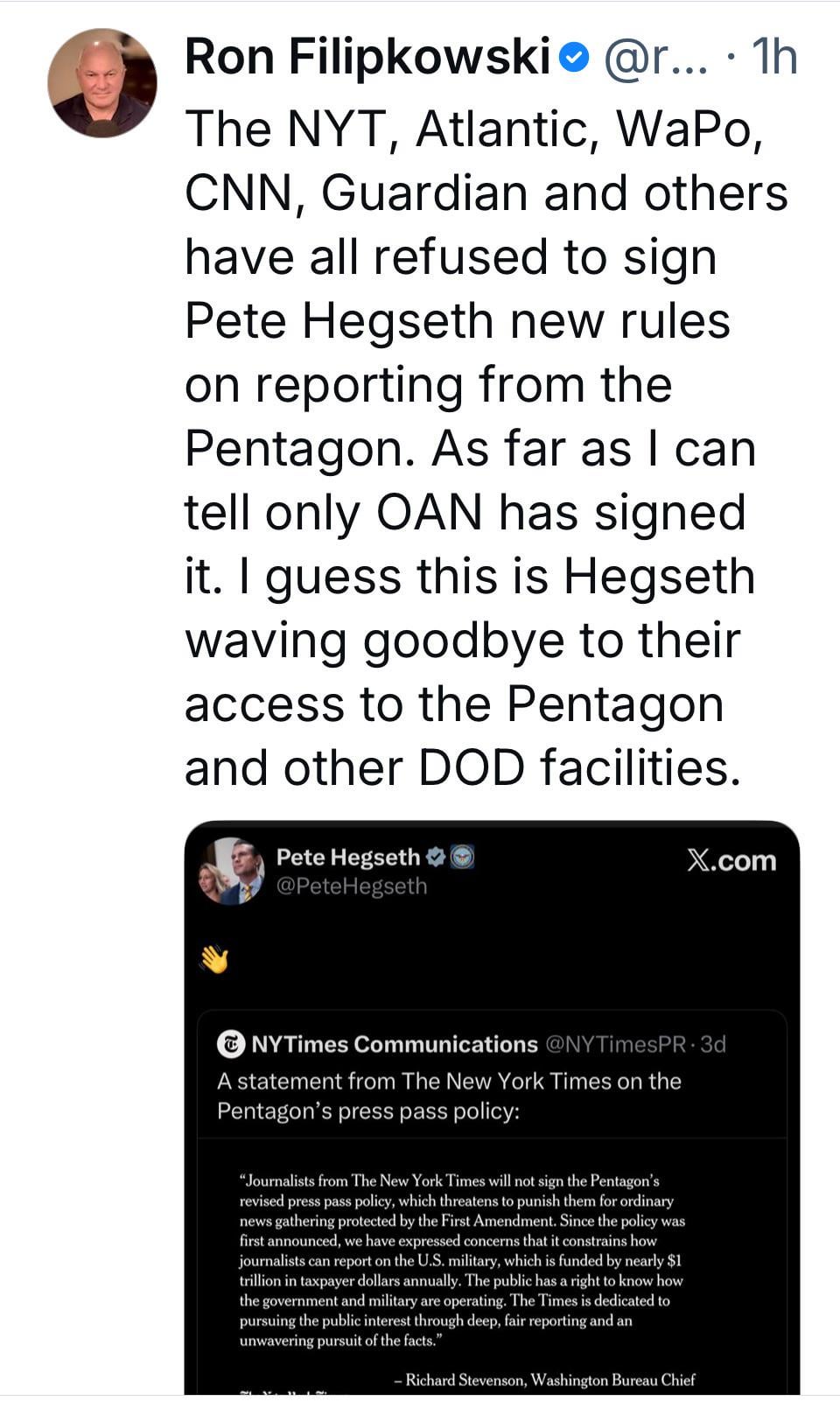This screenshot has width=840, height=1401.
Task: Click the waving hand emoji
Action: 214,960
